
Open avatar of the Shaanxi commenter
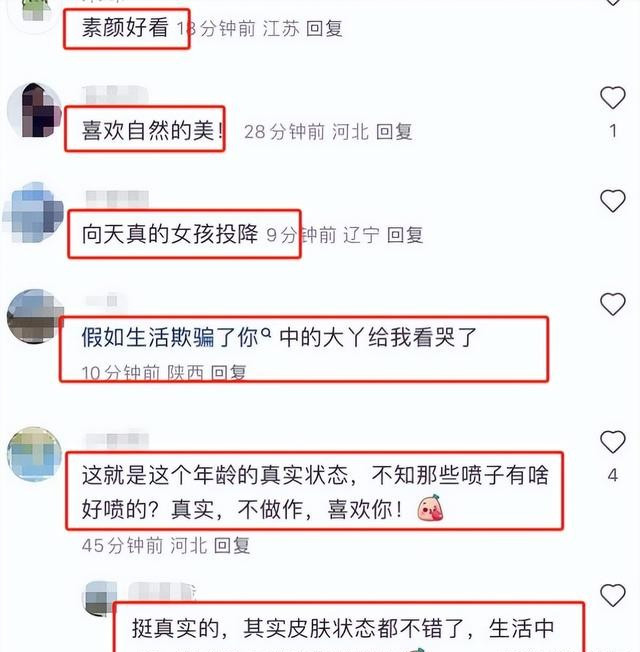click(x=35, y=316)
